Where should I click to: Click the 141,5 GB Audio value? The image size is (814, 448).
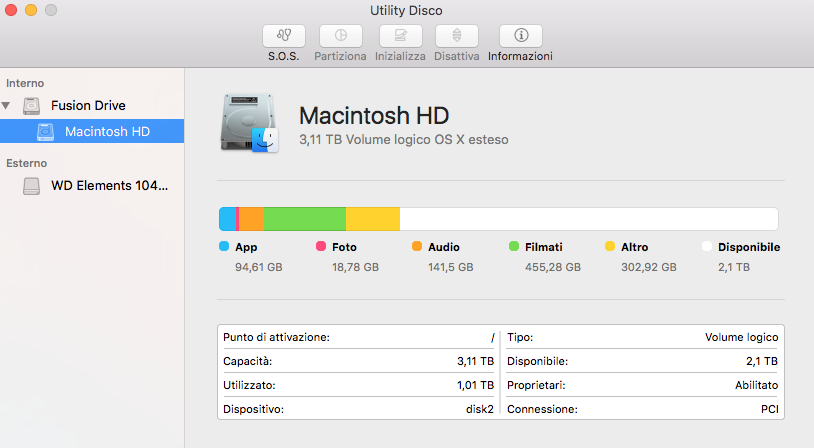(x=451, y=267)
